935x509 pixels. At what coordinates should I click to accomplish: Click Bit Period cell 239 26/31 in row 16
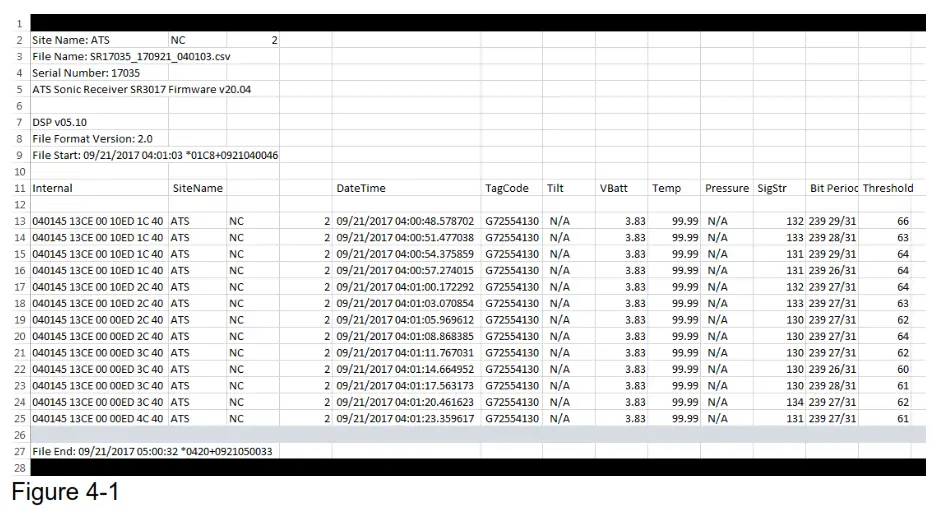[x=832, y=271]
